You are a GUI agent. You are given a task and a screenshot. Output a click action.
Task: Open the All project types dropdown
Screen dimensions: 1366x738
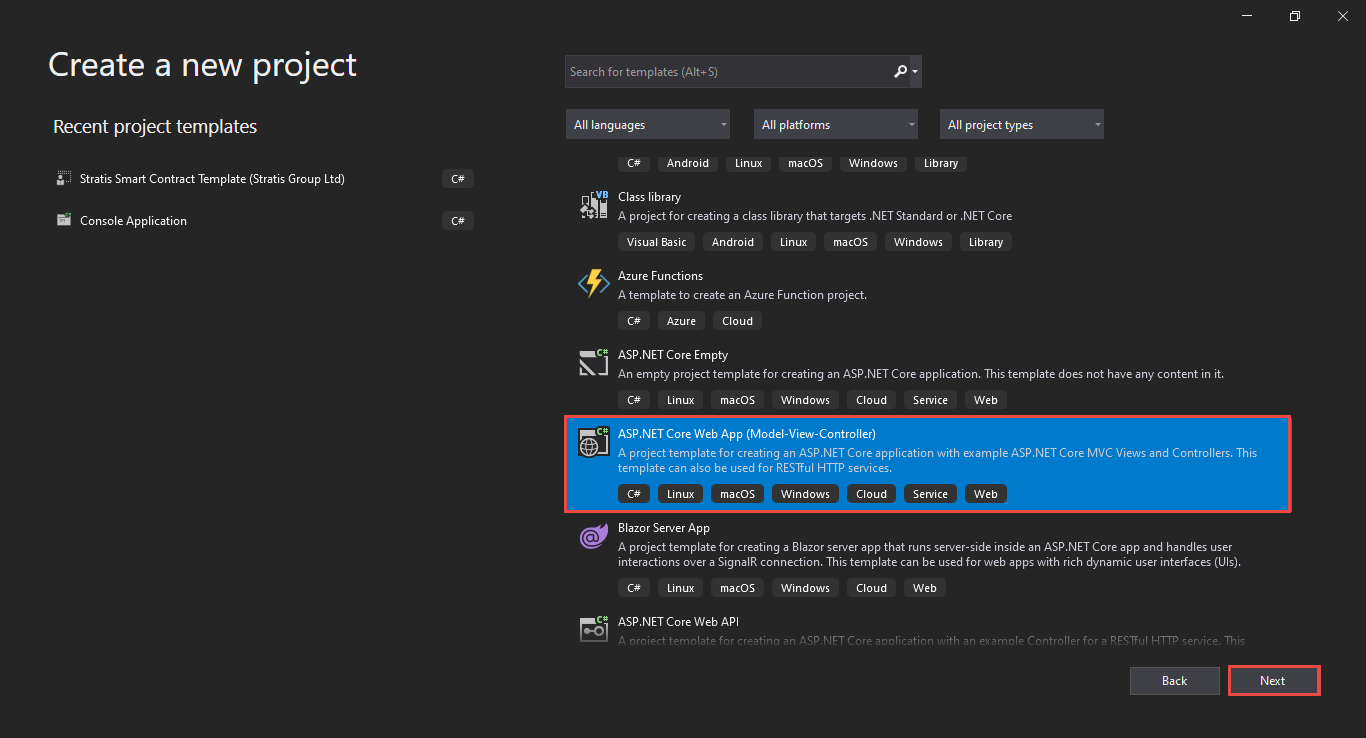pyautogui.click(x=1021, y=125)
